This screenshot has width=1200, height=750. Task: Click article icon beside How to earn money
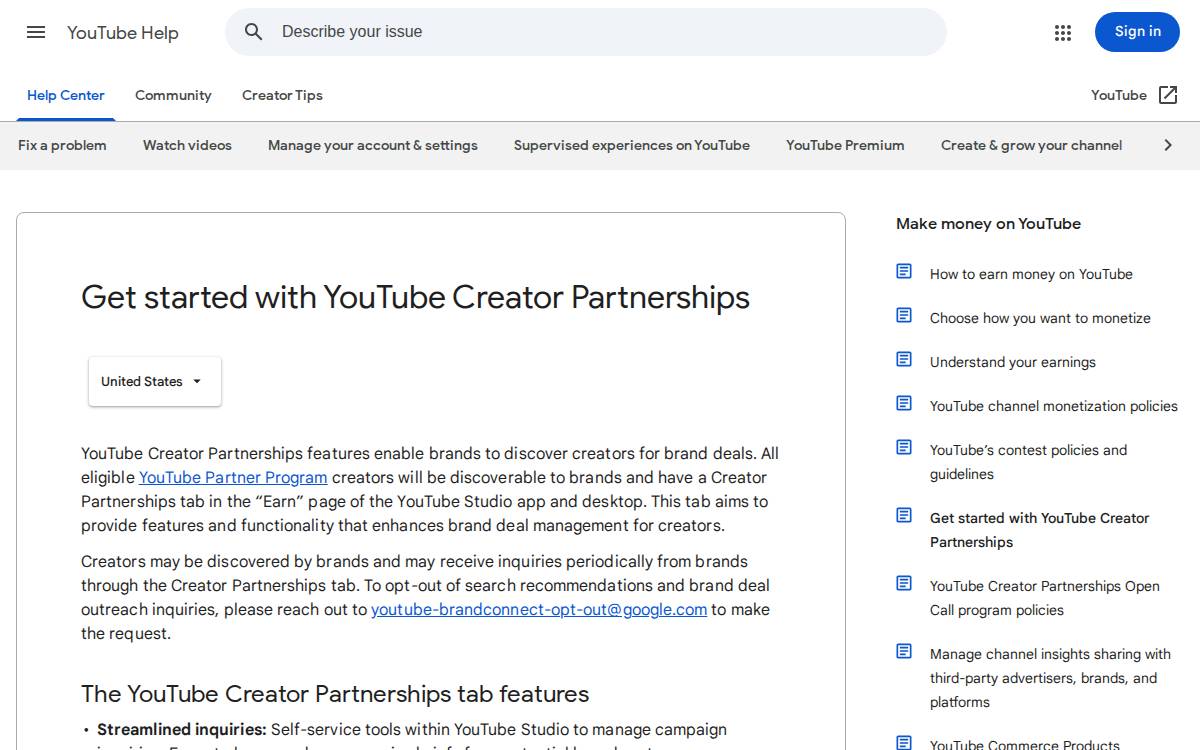pyautogui.click(x=904, y=271)
